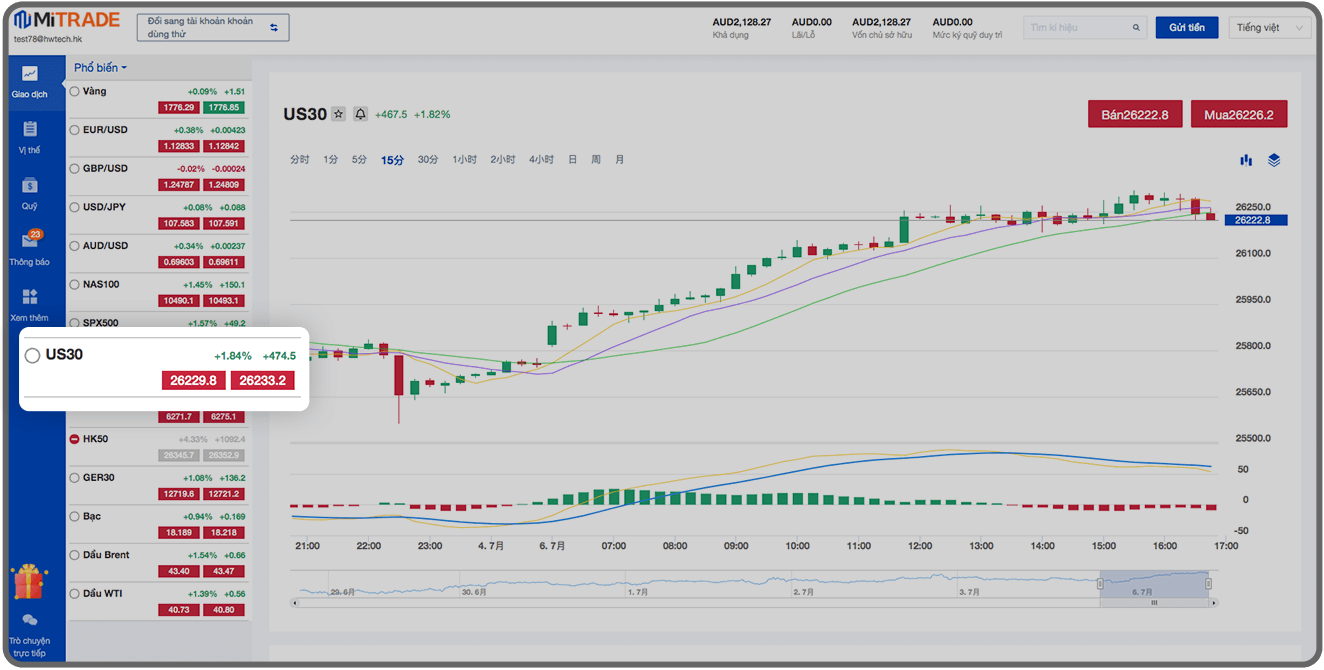The width and height of the screenshot is (1324, 670).
Task: Set price alert with bell icon
Action: point(360,114)
